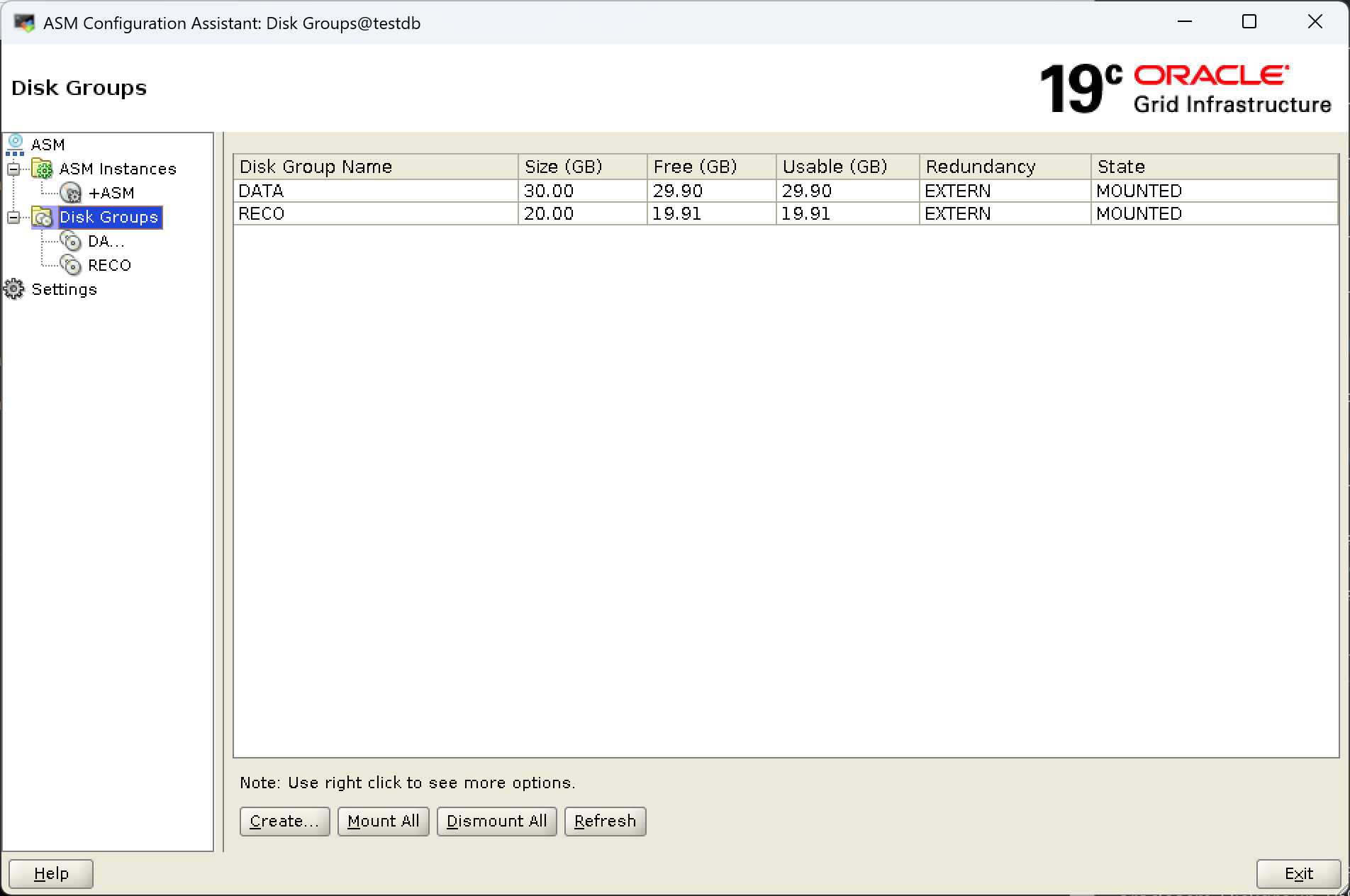
Task: Click the ASM Configuration Assistant title icon
Action: tap(24, 23)
